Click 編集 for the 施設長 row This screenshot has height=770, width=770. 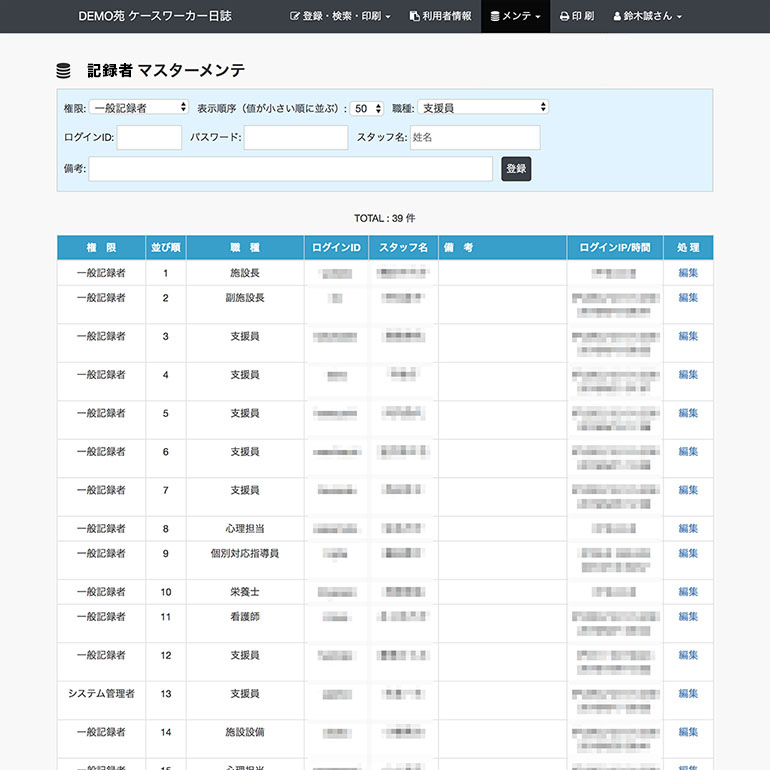(688, 273)
